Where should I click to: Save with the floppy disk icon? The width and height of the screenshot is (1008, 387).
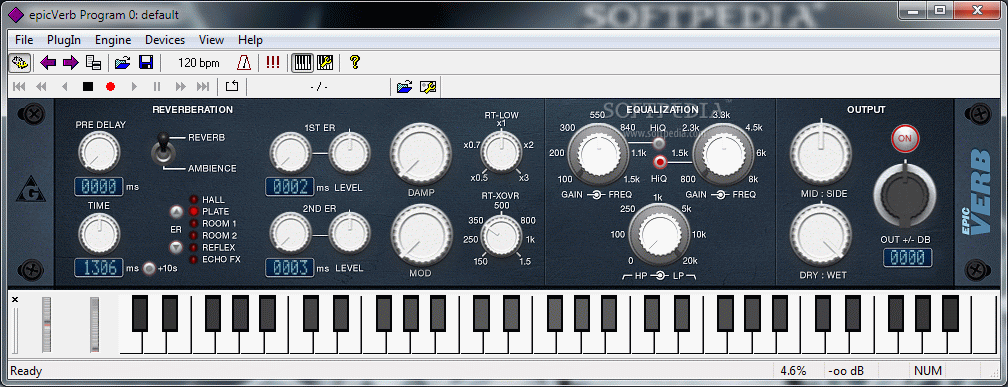click(146, 62)
